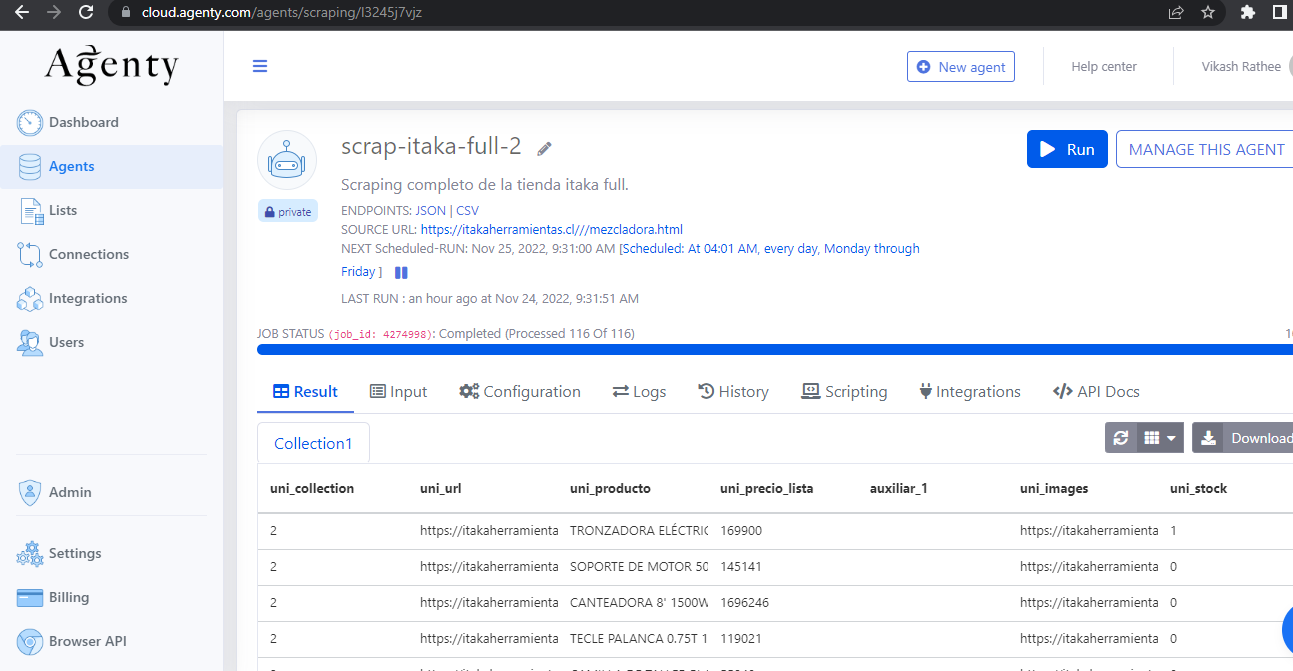This screenshot has width=1293, height=671.
Task: Click the Connections icon in the sidebar
Action: tap(30, 255)
